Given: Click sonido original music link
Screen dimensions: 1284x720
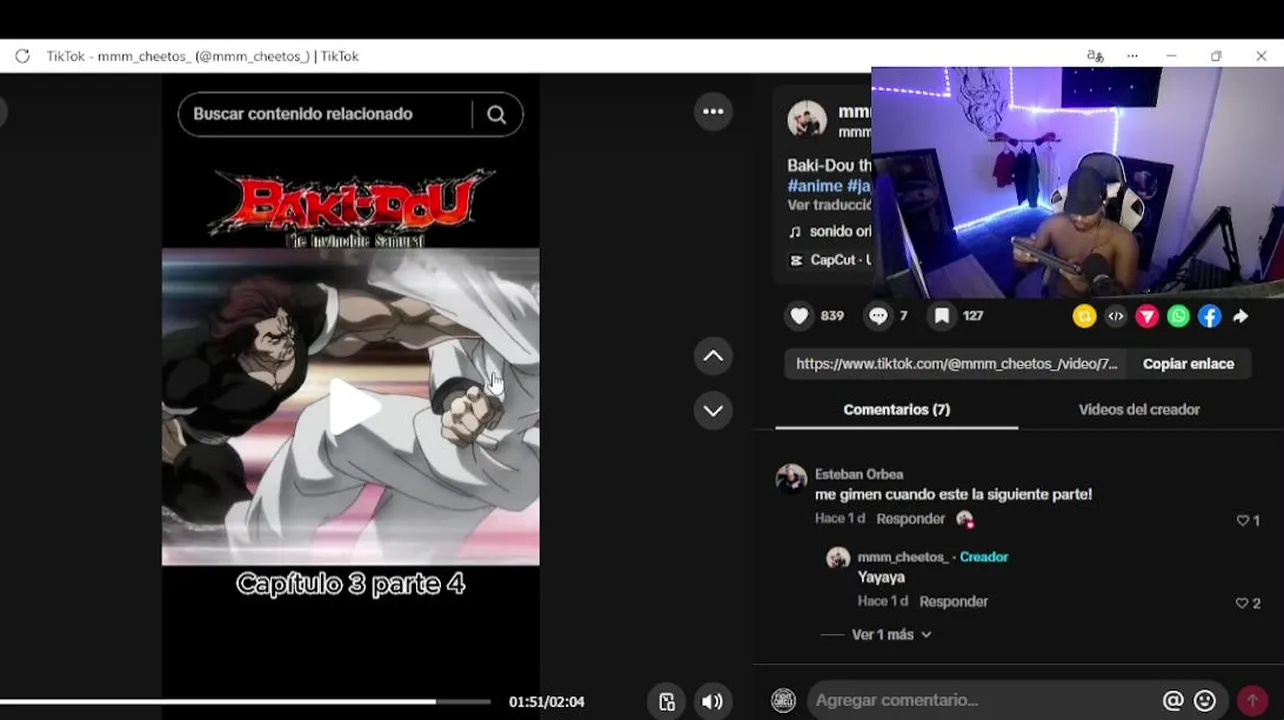Looking at the screenshot, I should [832, 231].
